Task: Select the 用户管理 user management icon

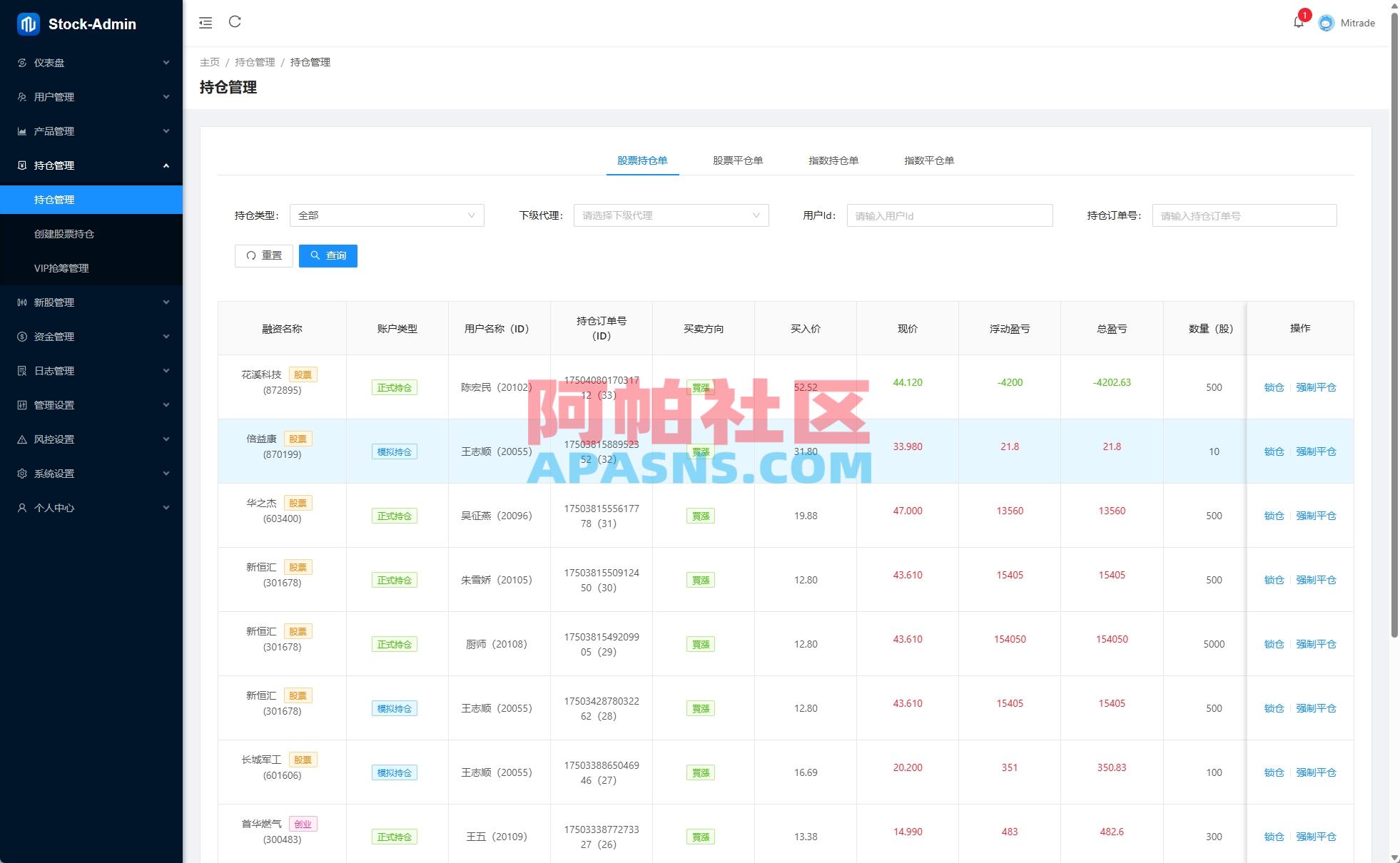Action: click(x=22, y=96)
